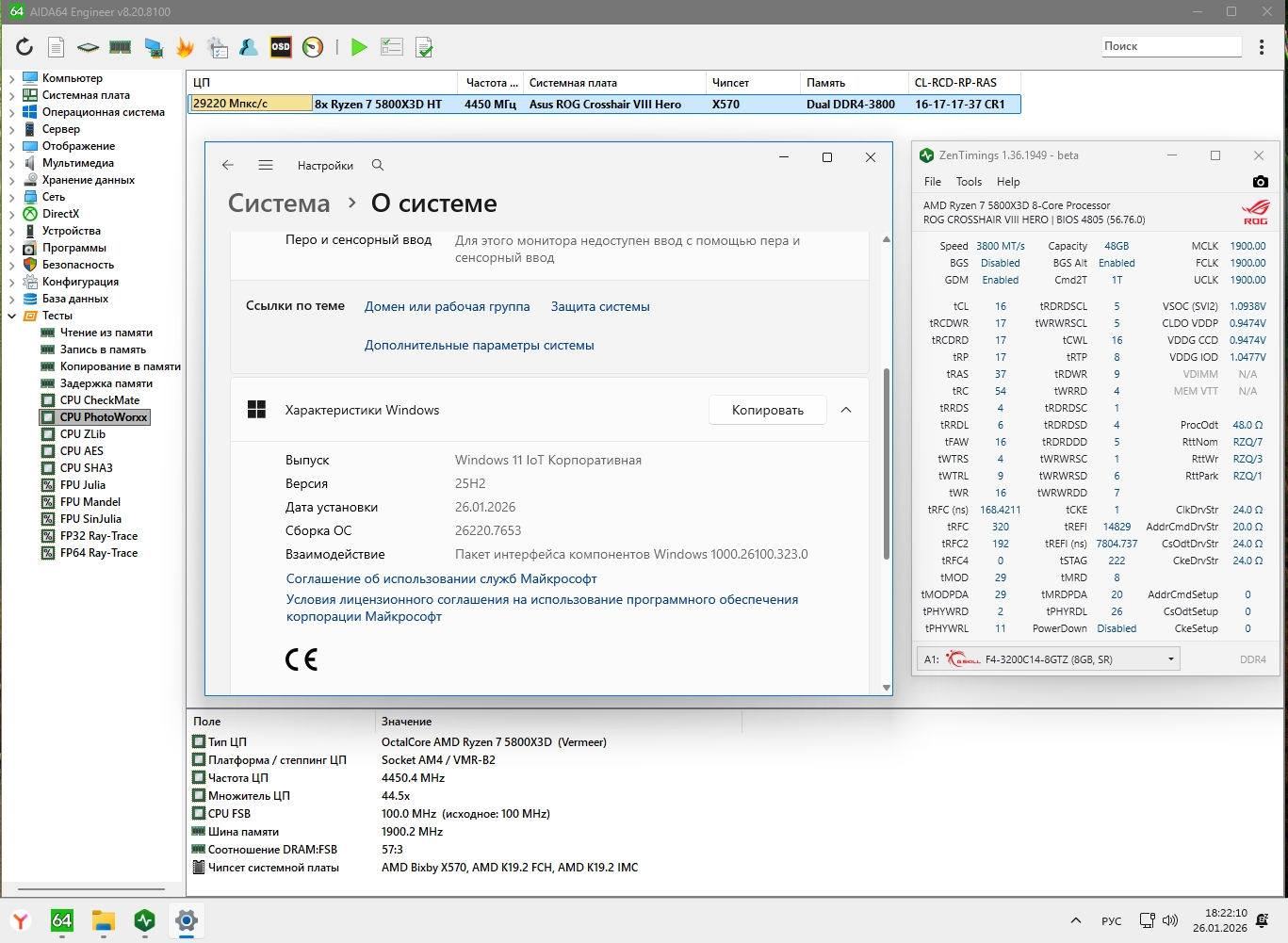Select the CPU CheckMate benchmark
The height and width of the screenshot is (943, 1288).
click(x=100, y=400)
